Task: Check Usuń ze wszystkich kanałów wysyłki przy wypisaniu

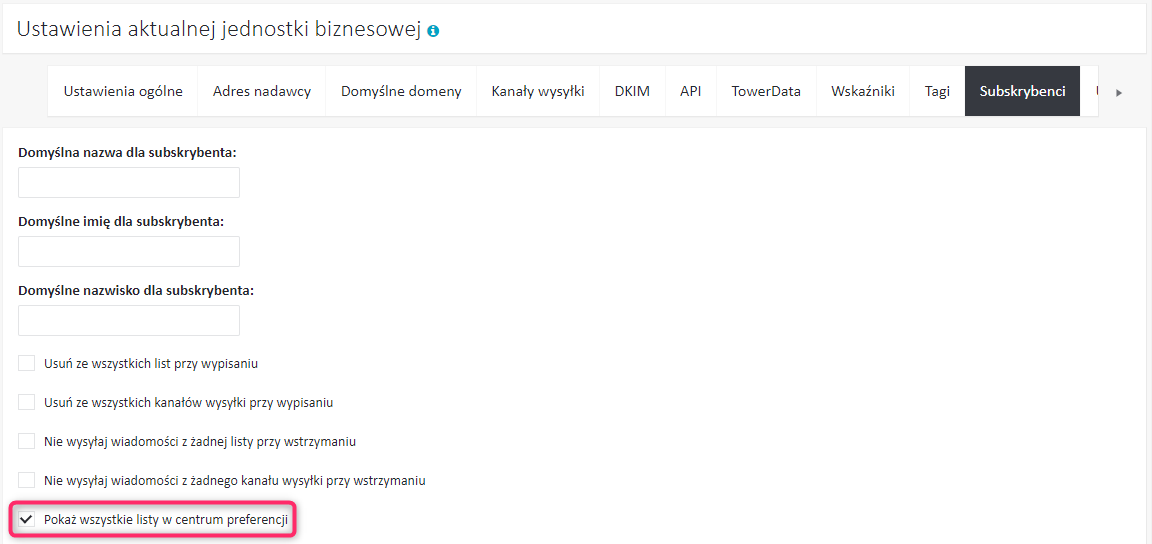Action: 27,403
